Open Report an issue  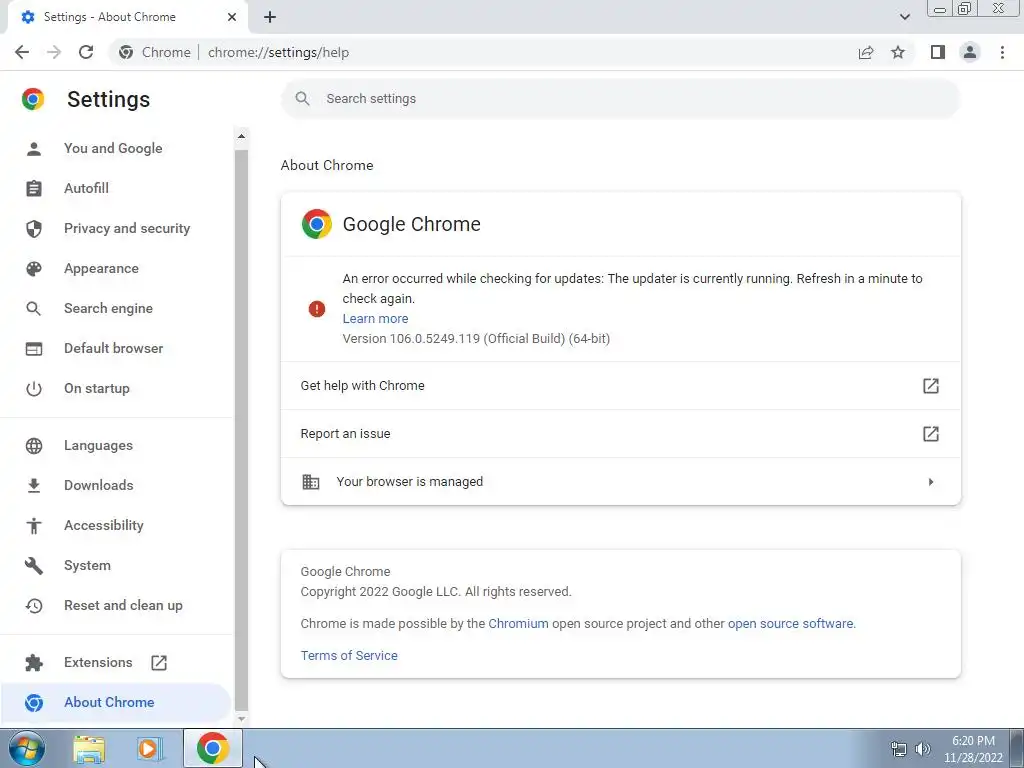pyautogui.click(x=620, y=434)
